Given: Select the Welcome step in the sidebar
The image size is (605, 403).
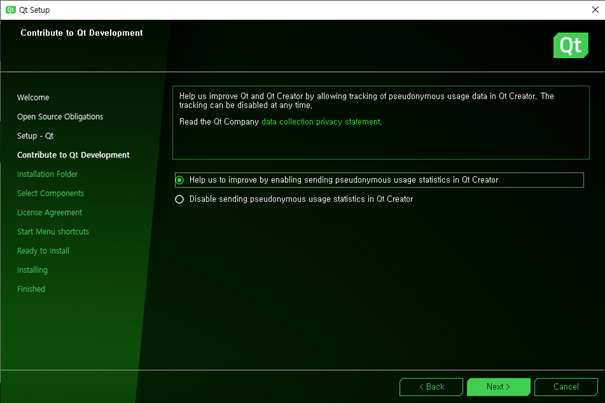Looking at the screenshot, I should coord(33,98).
